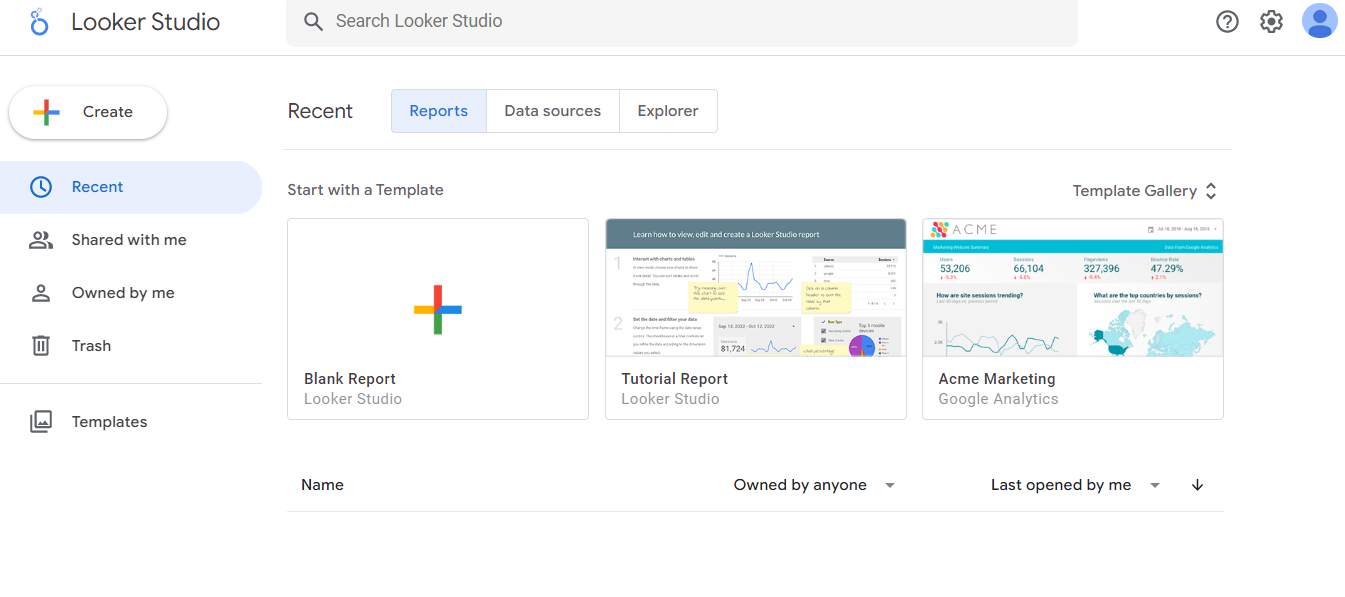
Task: Click the Blank Report title text
Action: pyautogui.click(x=350, y=379)
